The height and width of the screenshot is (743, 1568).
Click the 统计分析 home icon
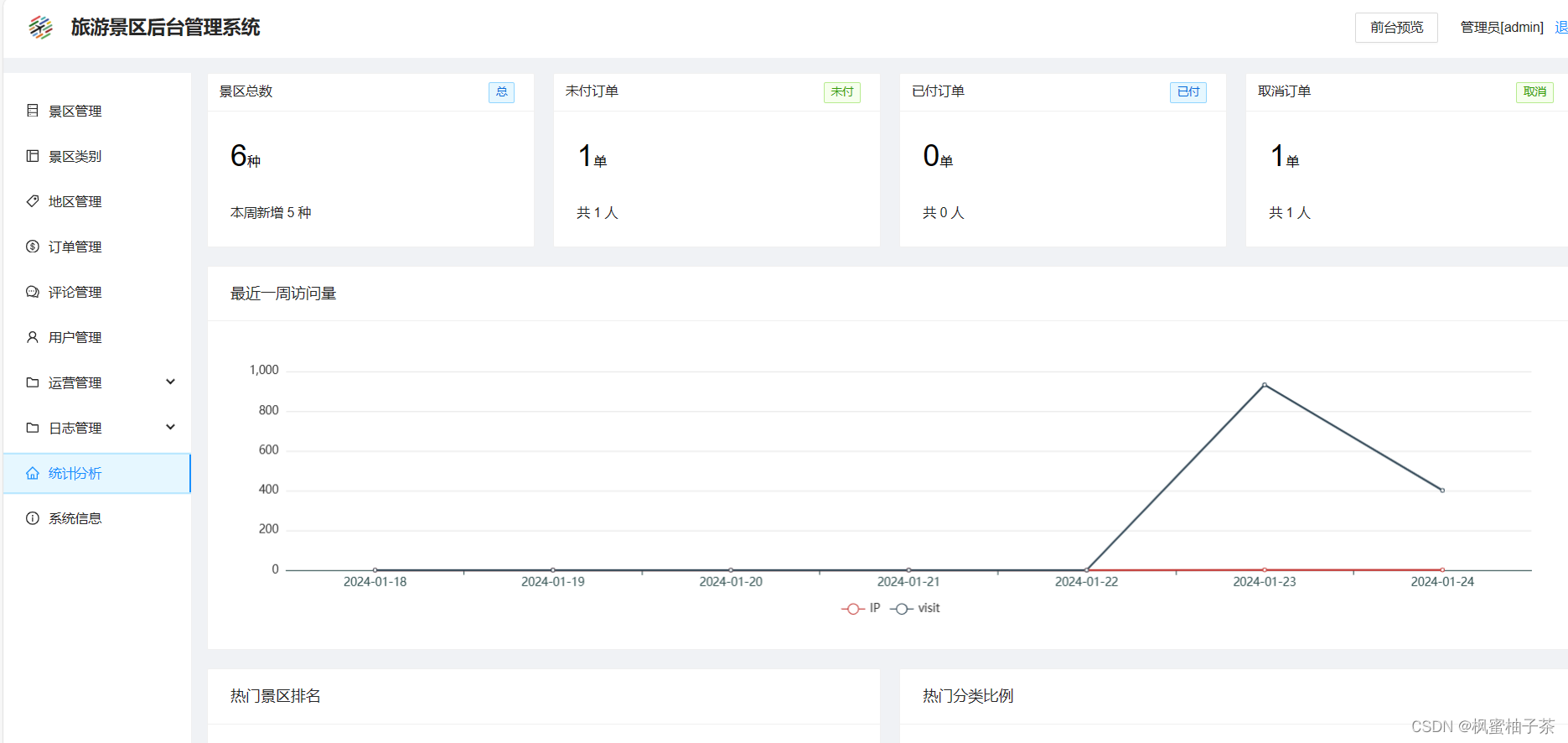(x=33, y=473)
